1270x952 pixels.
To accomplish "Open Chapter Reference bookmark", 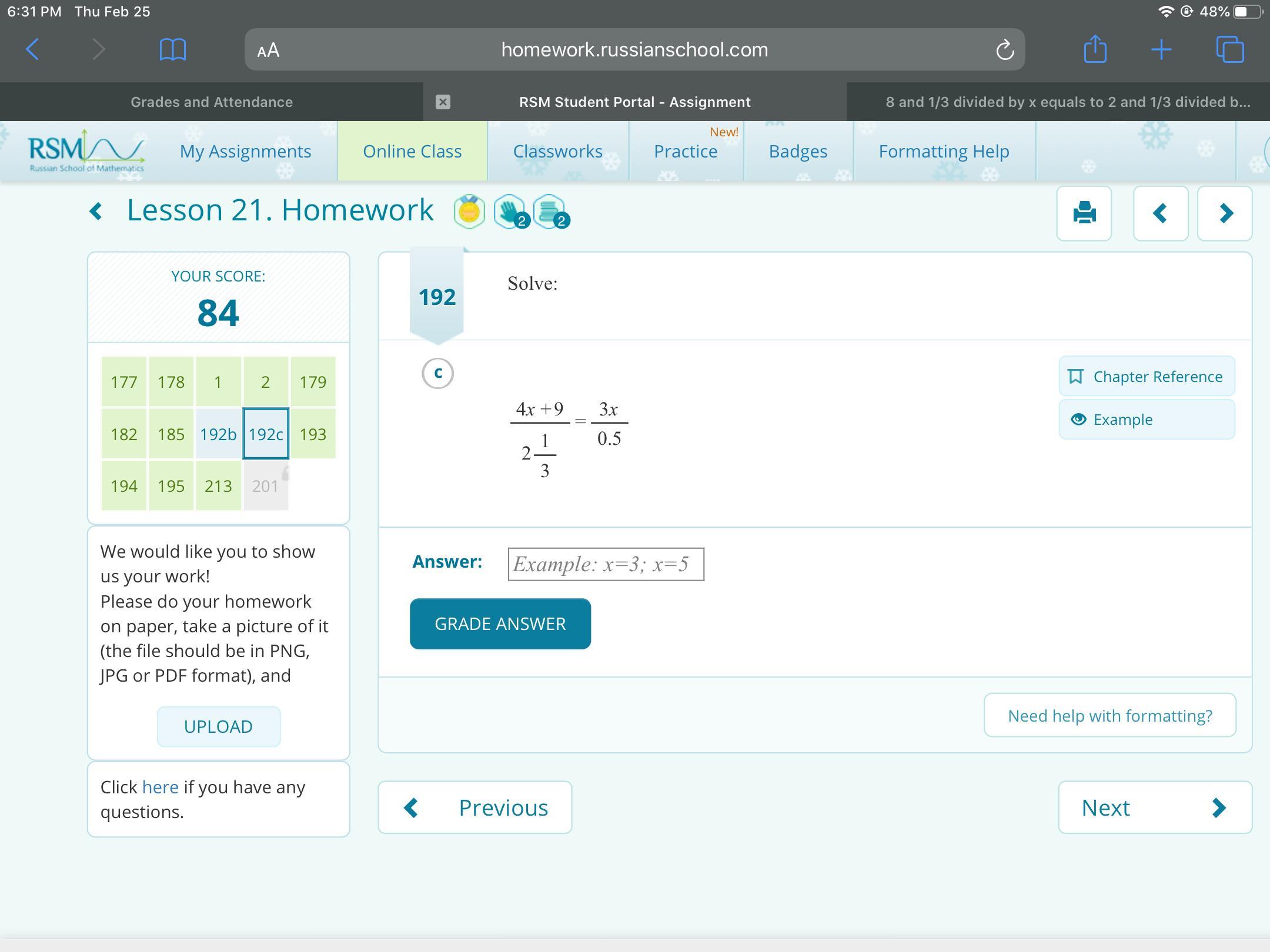I will pos(1147,377).
